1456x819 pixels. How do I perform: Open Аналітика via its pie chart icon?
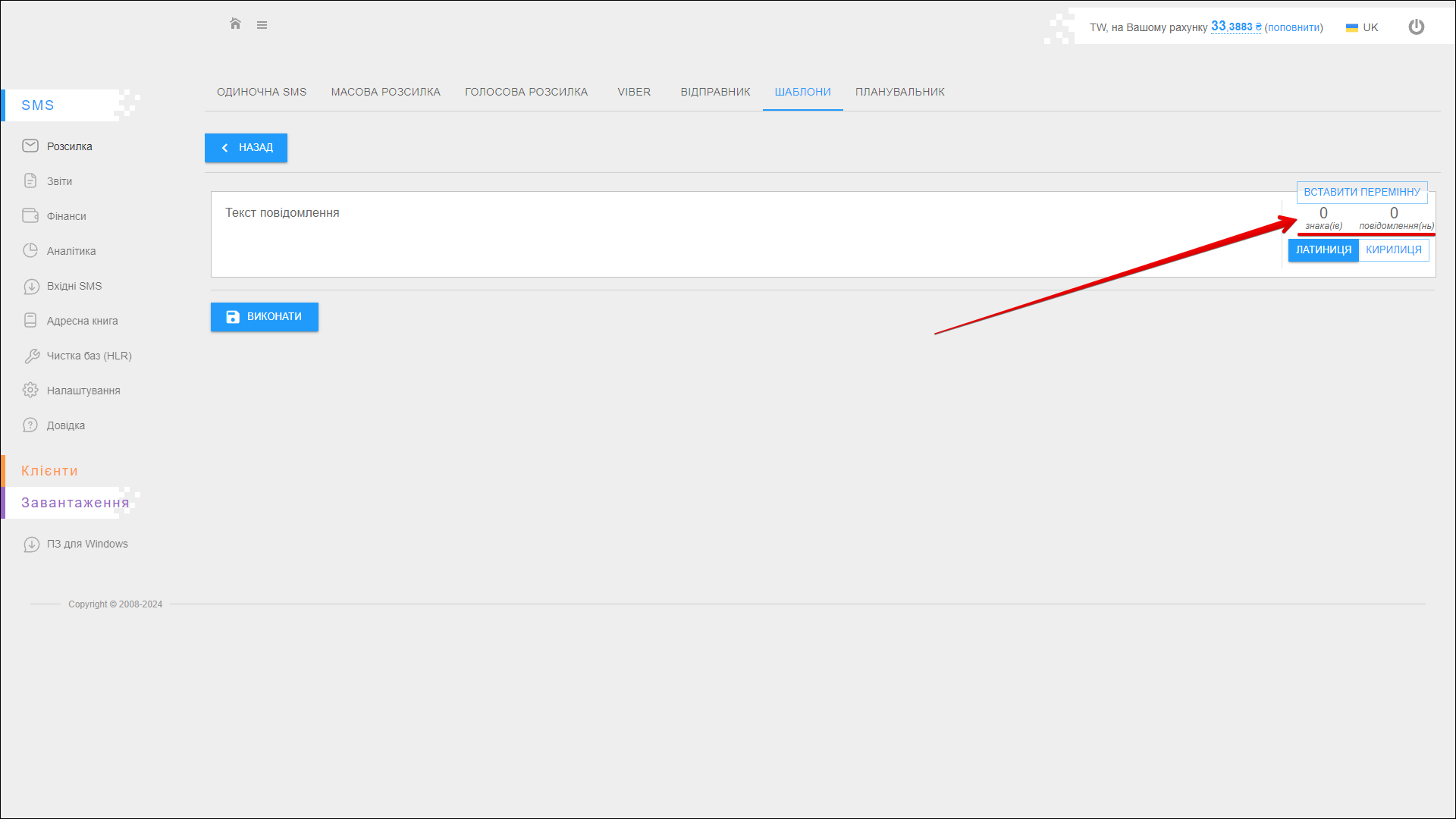tap(30, 250)
